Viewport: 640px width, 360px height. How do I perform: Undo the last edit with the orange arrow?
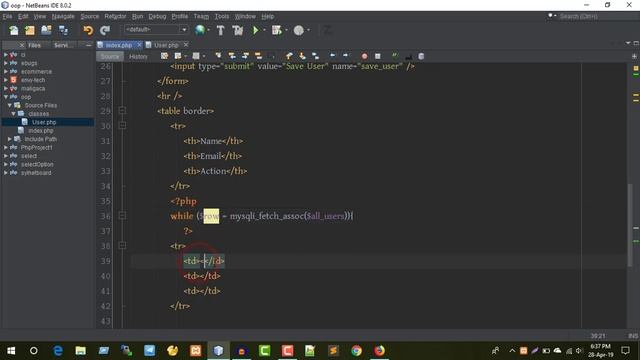coord(88,30)
